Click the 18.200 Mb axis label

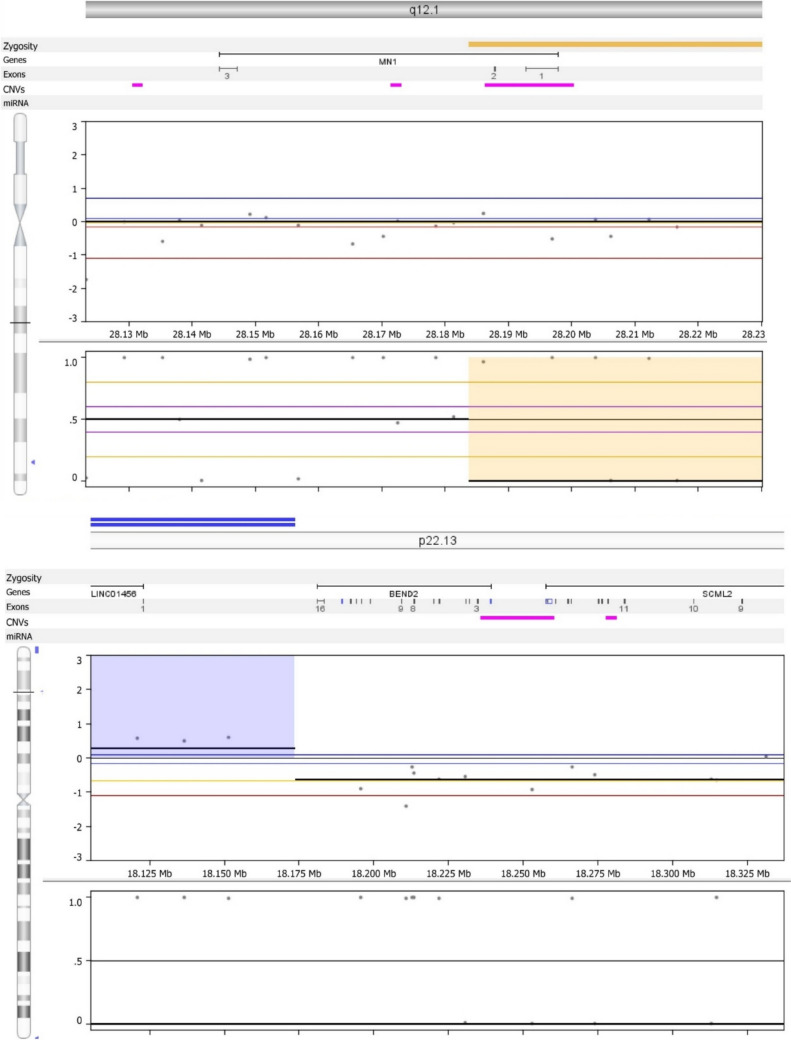[374, 874]
